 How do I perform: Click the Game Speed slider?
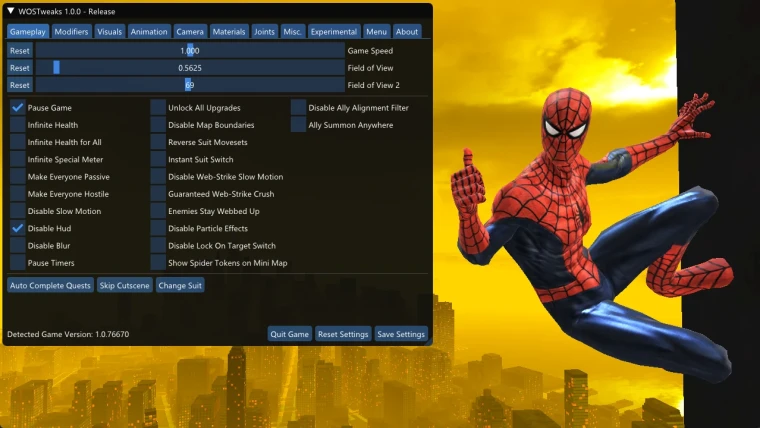click(x=189, y=51)
